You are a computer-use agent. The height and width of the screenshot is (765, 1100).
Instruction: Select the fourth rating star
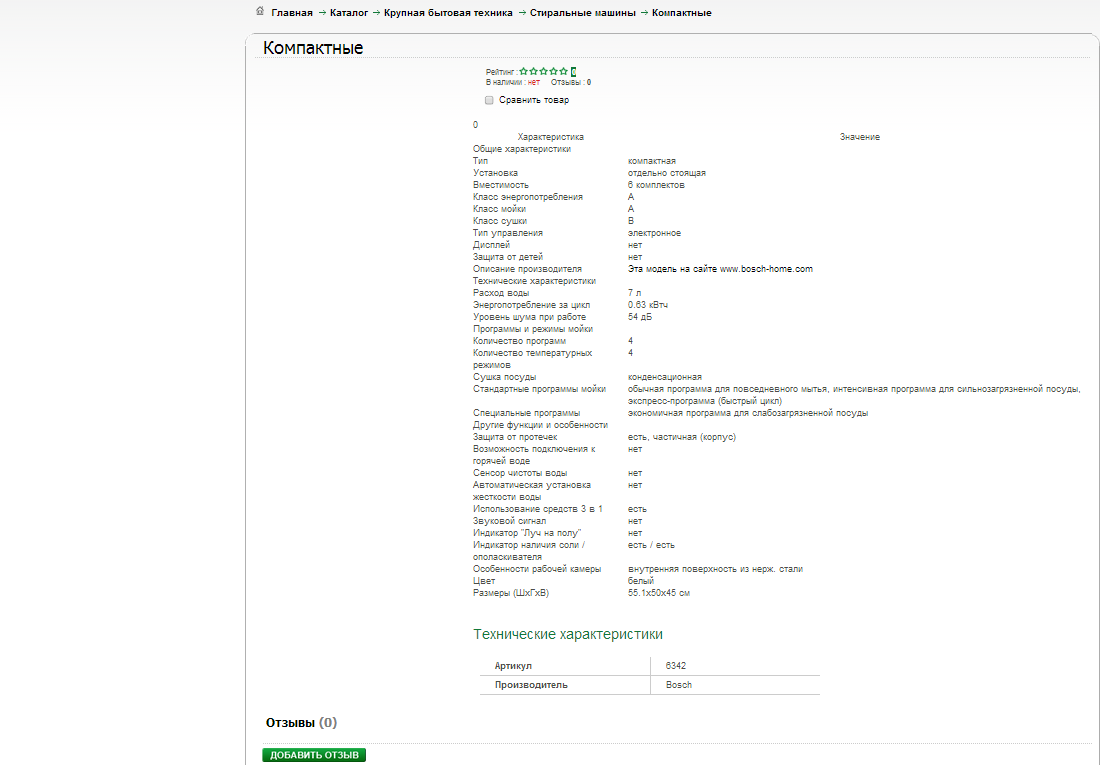[x=554, y=72]
